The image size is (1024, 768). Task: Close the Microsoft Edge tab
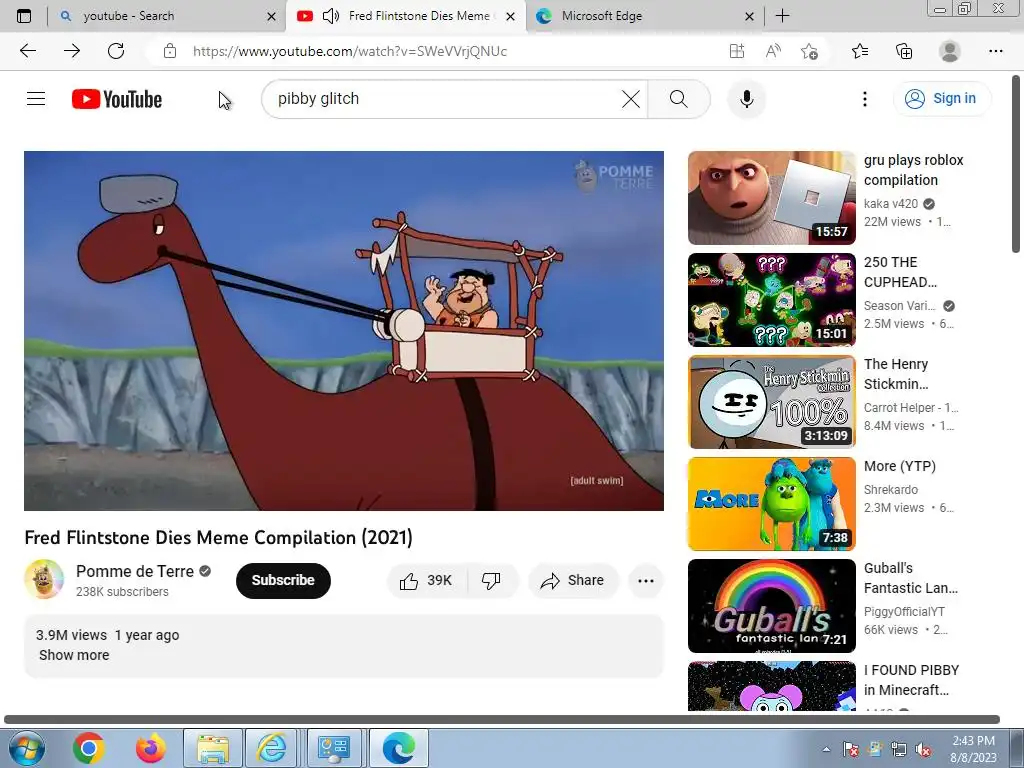click(x=750, y=16)
